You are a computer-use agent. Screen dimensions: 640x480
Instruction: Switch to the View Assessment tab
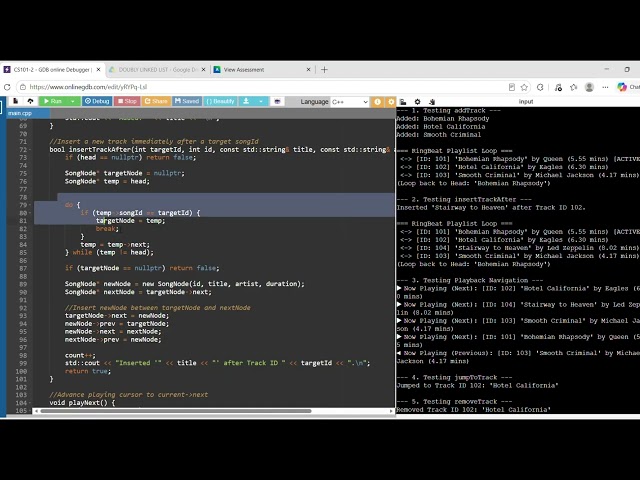pyautogui.click(x=261, y=70)
